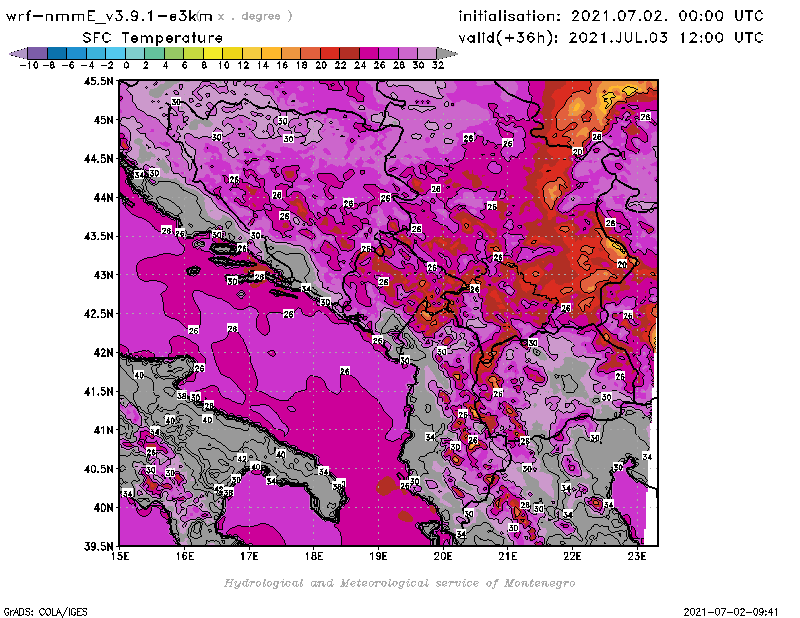This screenshot has height=618, width=800.
Task: Click the 'initialisation: 2021.07.02. 00:00 UTC' text
Action: (x=611, y=16)
